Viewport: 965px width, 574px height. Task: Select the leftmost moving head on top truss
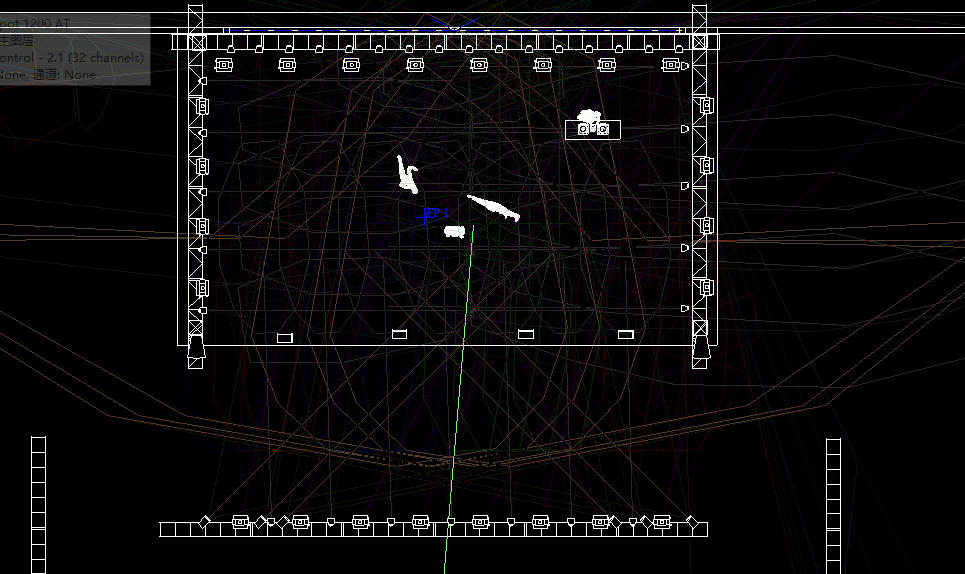(x=223, y=65)
